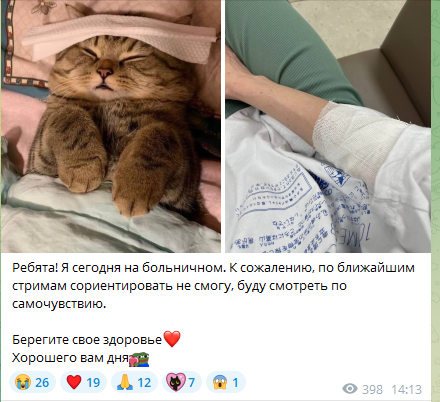The height and width of the screenshot is (402, 440).
Task: Click the 14:13 message timestamp
Action: point(406,389)
